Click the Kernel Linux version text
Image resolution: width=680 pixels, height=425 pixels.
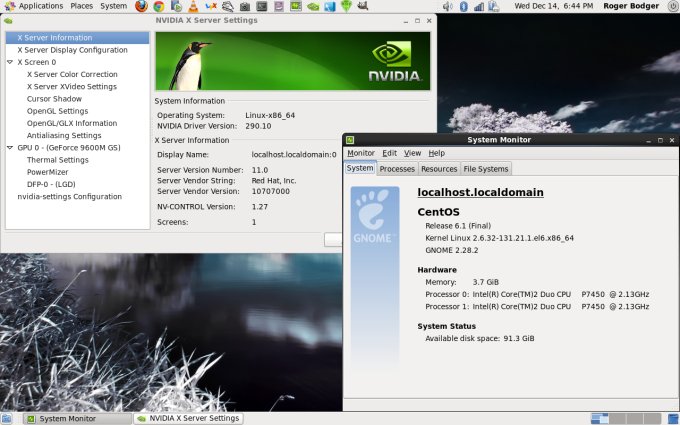(x=499, y=238)
